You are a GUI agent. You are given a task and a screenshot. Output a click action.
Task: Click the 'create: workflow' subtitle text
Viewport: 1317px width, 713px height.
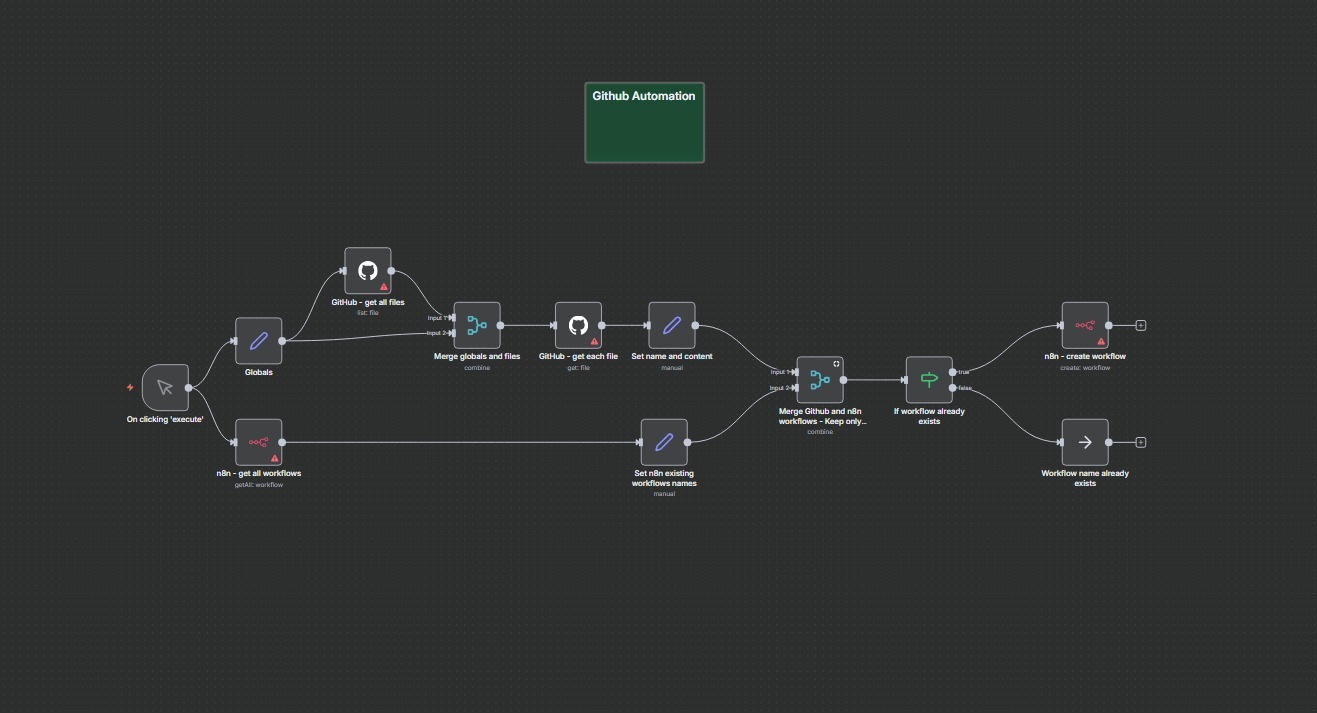click(x=1085, y=368)
